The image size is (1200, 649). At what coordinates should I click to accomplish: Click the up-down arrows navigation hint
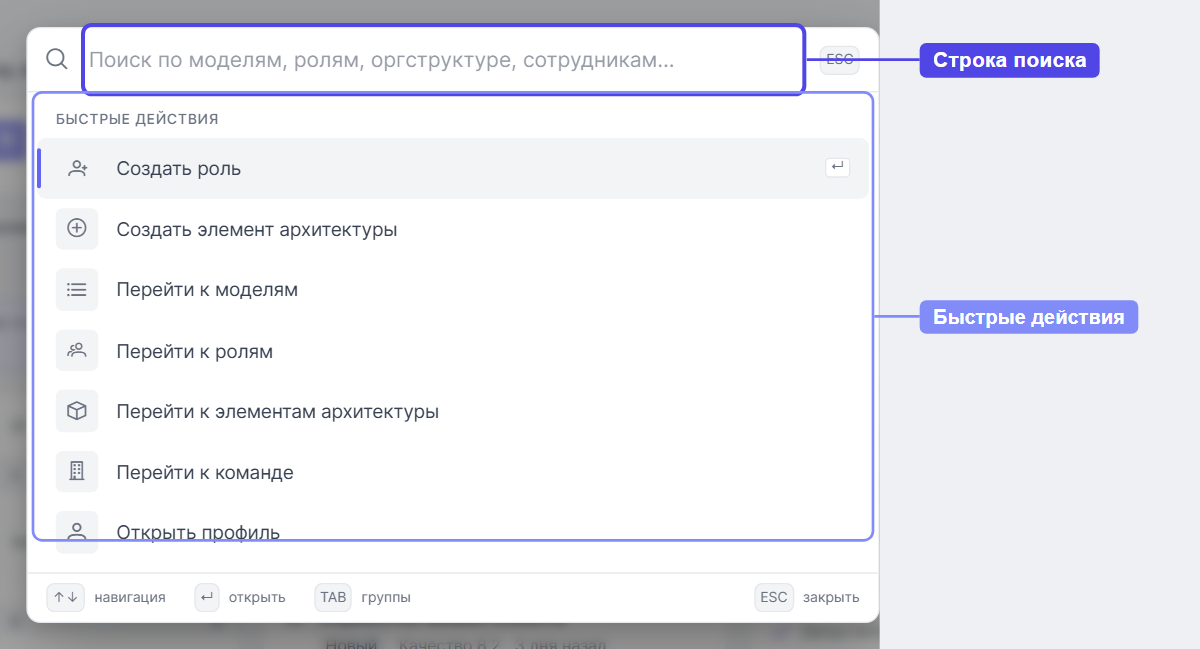click(66, 597)
